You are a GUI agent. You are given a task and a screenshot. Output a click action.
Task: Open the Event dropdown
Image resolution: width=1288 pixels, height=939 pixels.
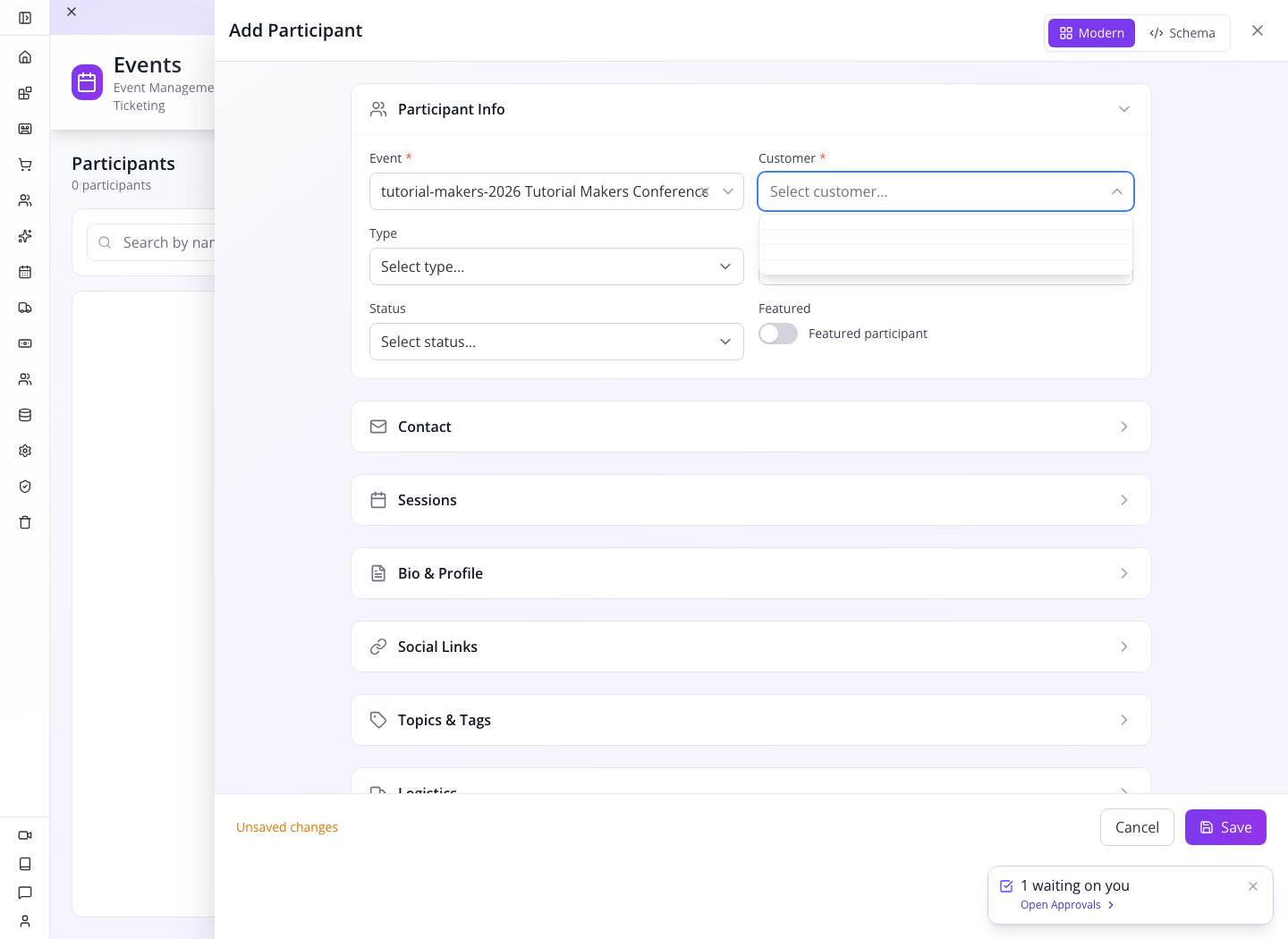(556, 191)
